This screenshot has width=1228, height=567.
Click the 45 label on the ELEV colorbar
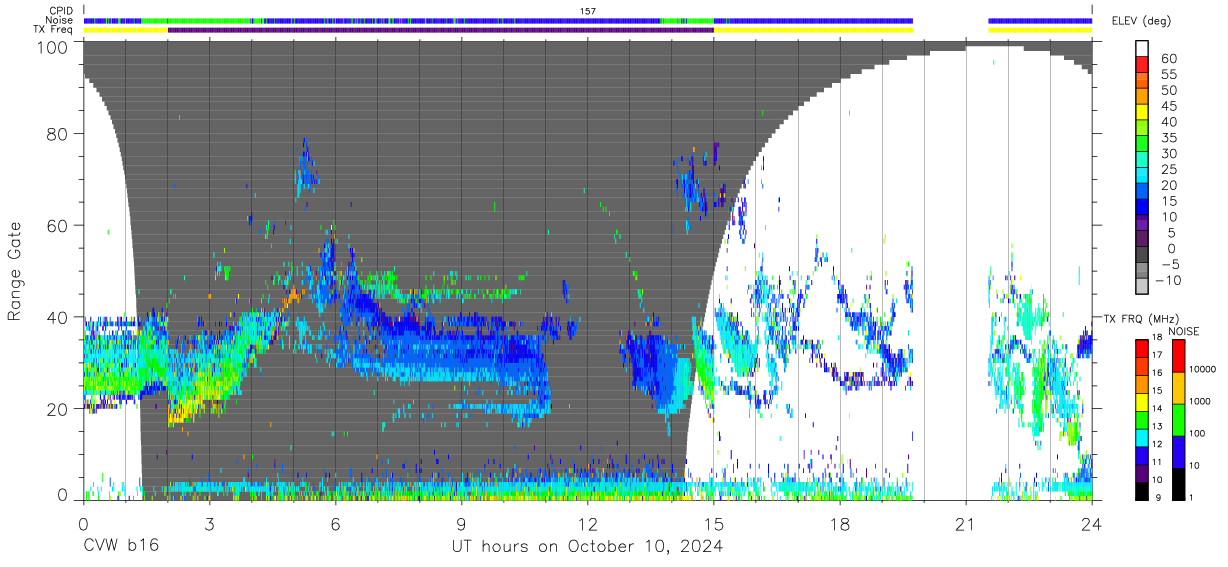(x=1167, y=105)
